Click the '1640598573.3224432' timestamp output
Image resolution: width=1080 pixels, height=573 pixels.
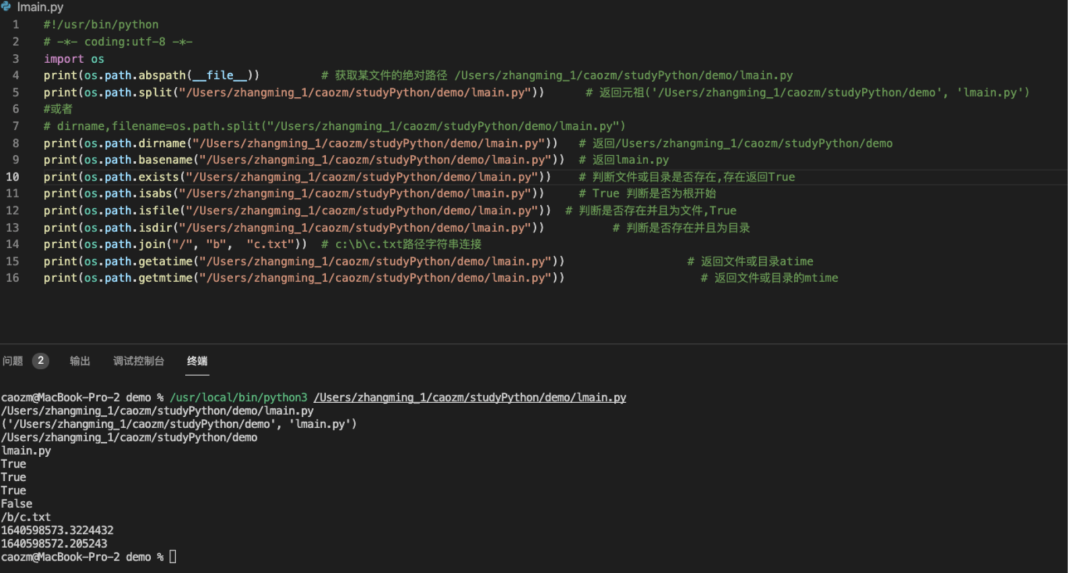coord(57,530)
